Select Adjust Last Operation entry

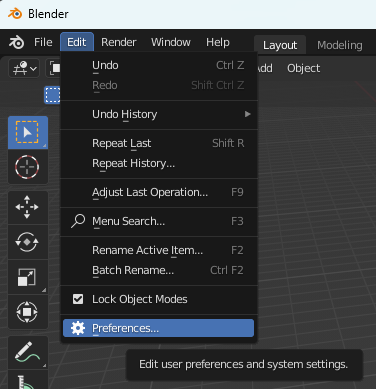[159, 192]
